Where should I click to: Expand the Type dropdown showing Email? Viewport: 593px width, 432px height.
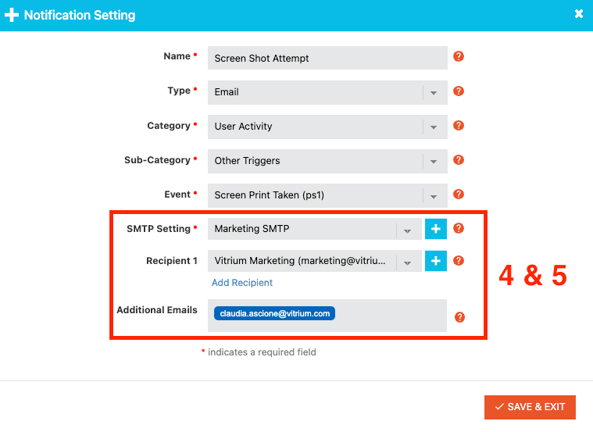point(328,92)
